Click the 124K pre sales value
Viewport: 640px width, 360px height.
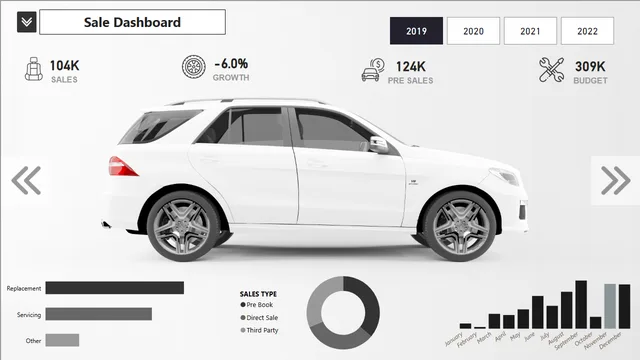pyautogui.click(x=411, y=67)
